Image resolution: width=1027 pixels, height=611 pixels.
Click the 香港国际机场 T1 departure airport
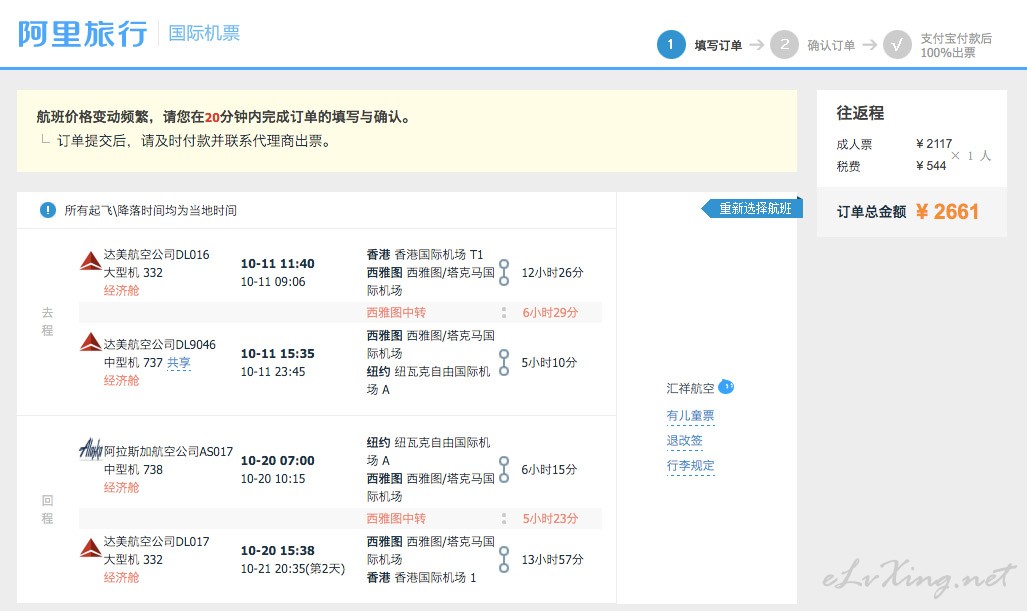click(x=438, y=255)
